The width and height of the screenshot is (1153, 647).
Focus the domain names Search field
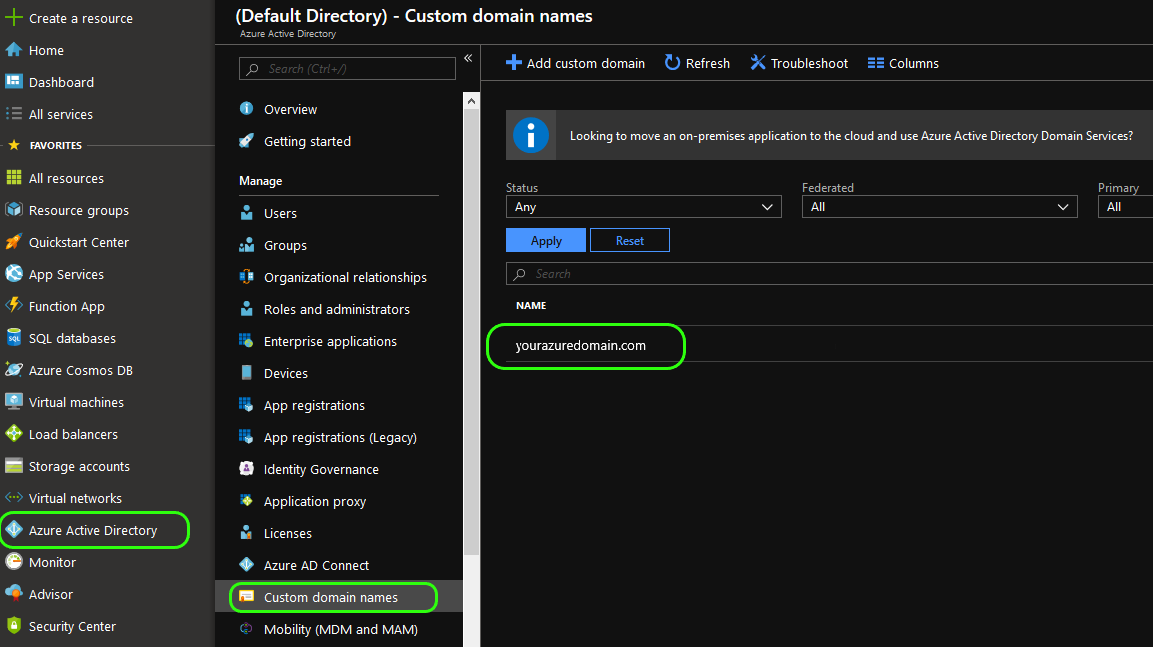click(829, 274)
